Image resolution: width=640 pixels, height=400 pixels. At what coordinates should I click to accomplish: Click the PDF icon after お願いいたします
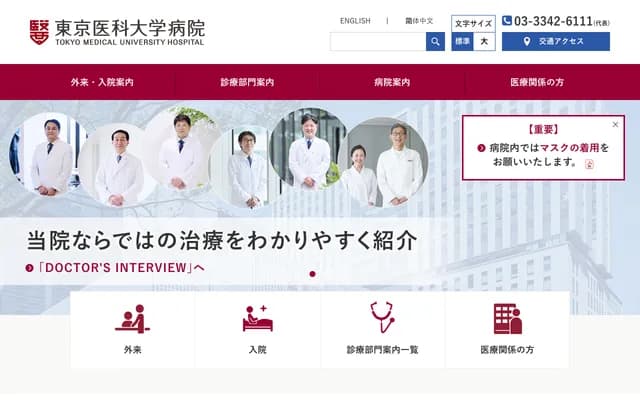click(589, 164)
